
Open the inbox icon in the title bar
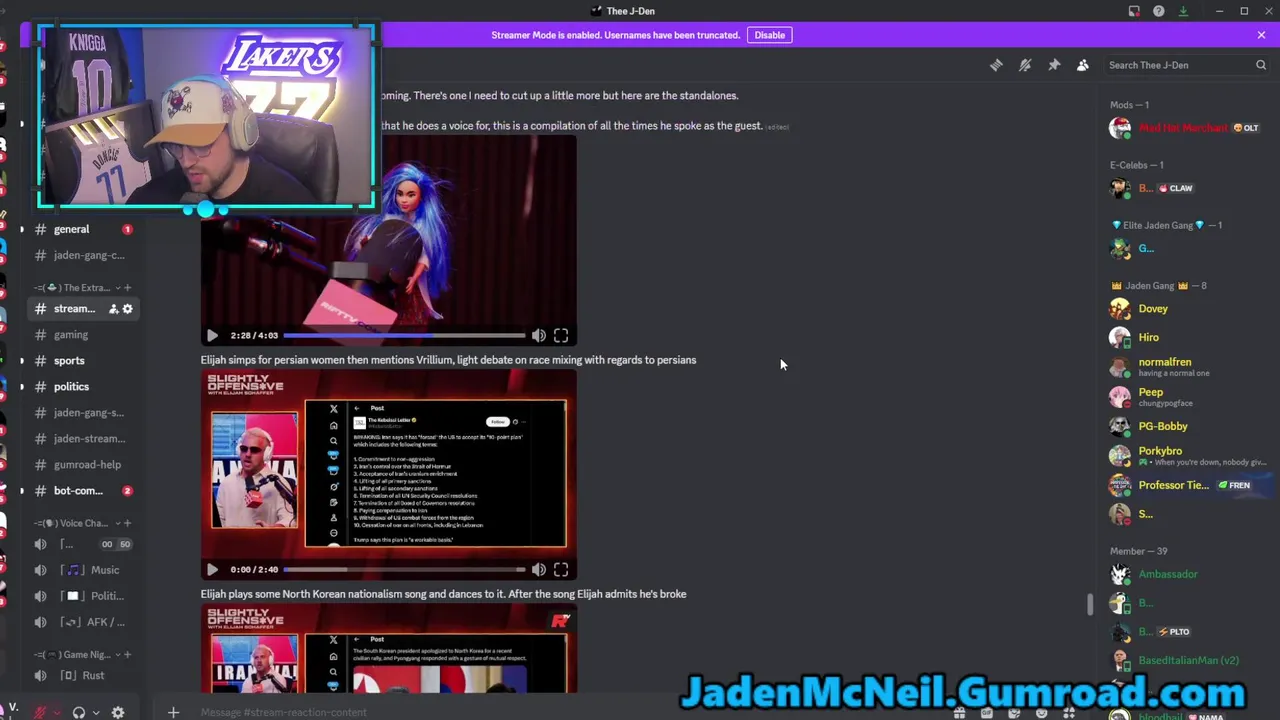coord(1134,11)
